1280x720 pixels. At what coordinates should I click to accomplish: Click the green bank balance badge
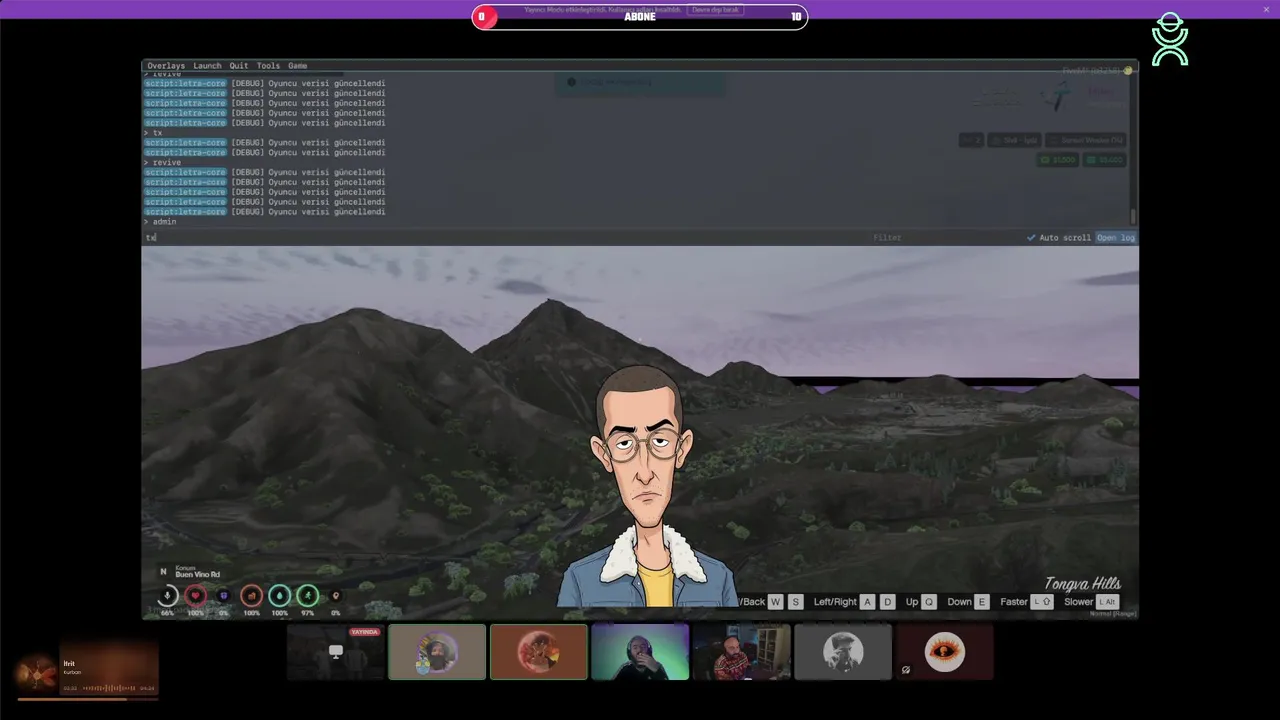1105,160
